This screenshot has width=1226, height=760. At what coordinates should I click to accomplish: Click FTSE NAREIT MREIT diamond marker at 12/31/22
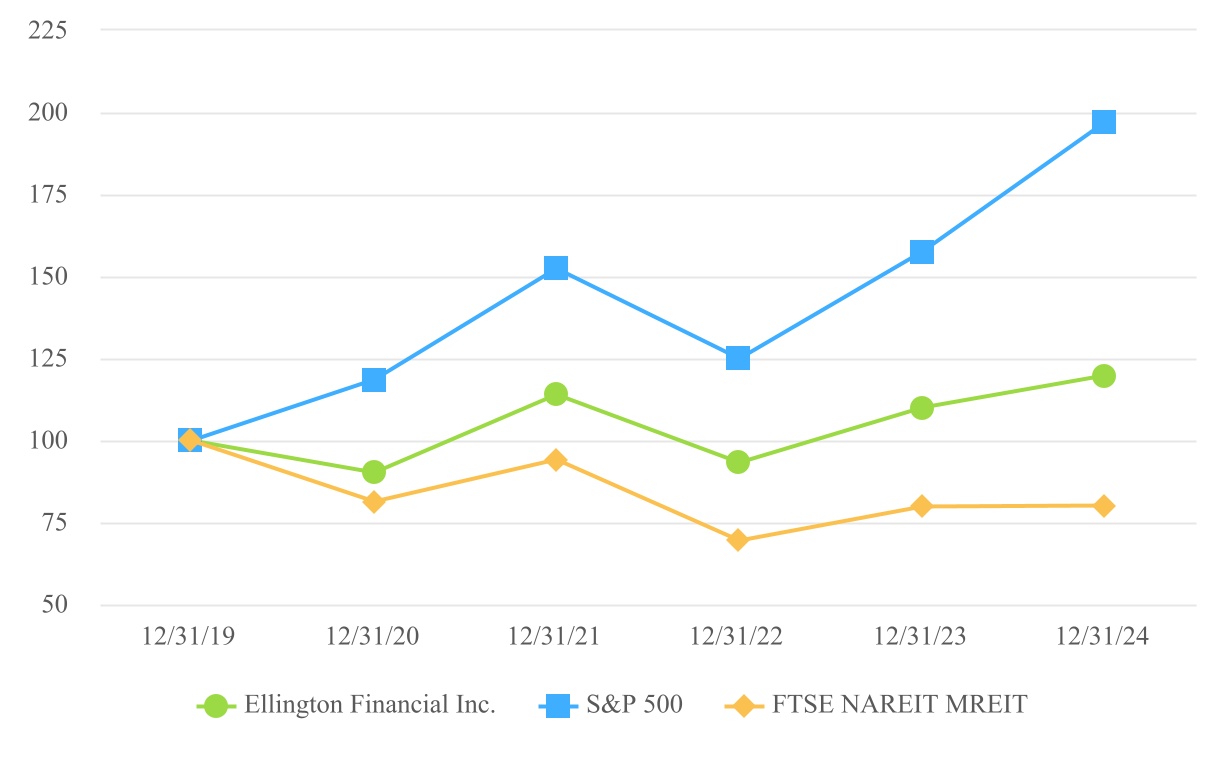click(x=738, y=540)
